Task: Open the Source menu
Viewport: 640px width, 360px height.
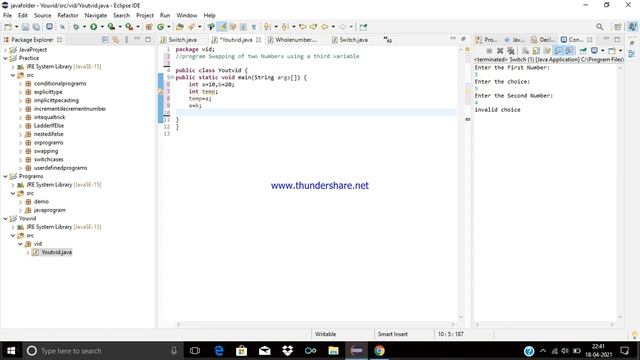Action: tap(42, 16)
